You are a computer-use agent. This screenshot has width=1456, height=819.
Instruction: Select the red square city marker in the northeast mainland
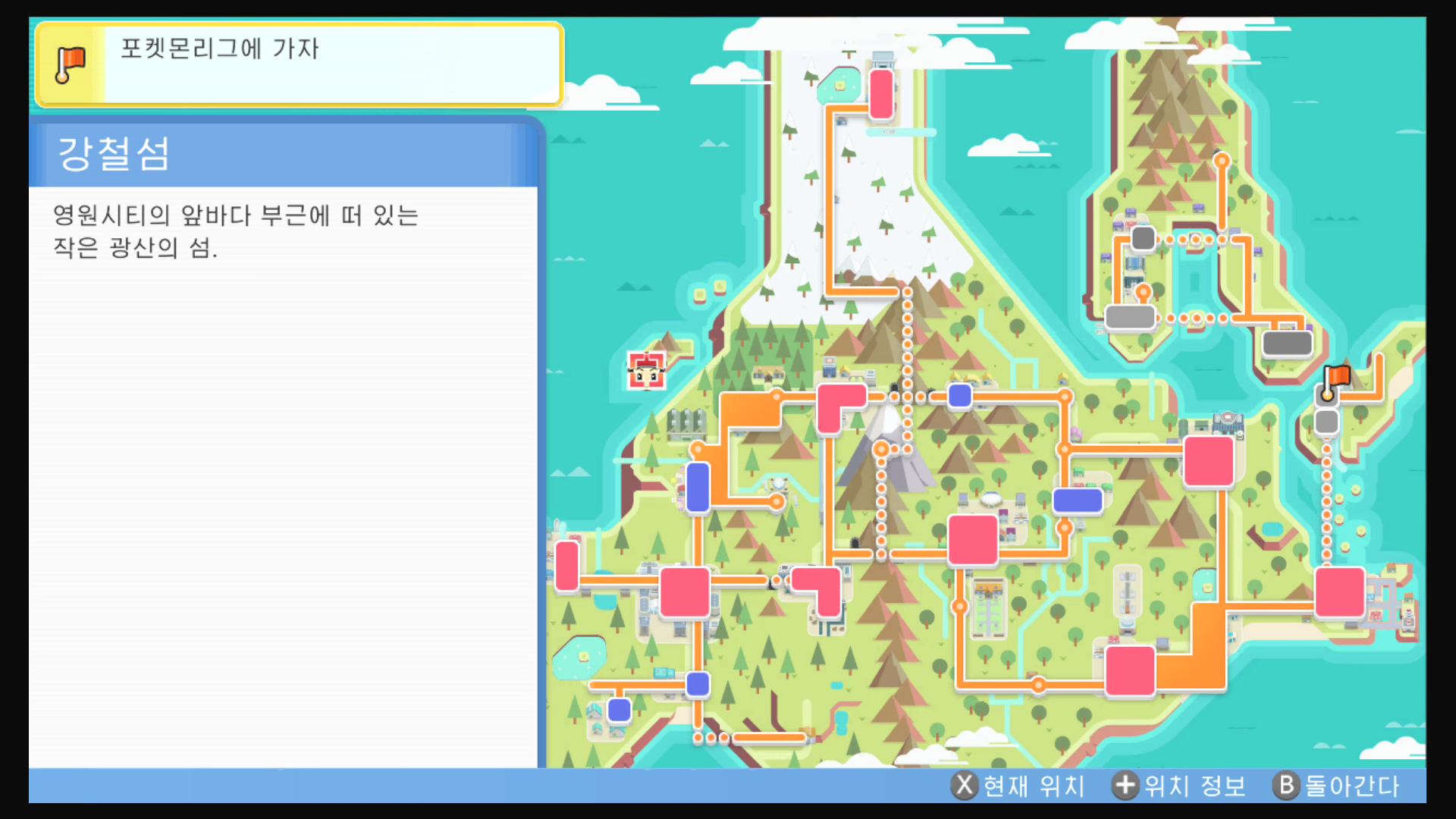[1209, 461]
